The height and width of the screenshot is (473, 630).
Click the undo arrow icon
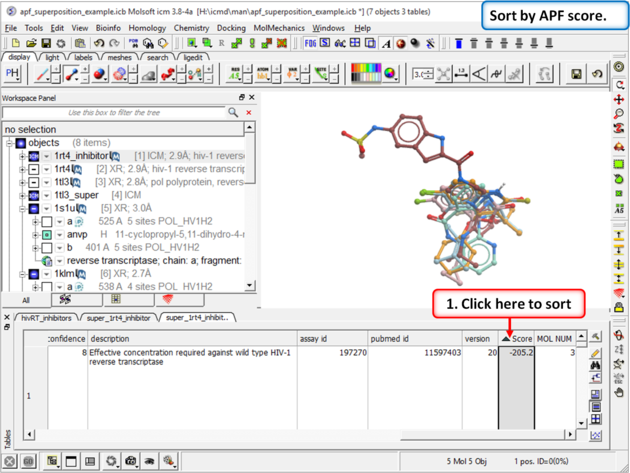point(99,44)
